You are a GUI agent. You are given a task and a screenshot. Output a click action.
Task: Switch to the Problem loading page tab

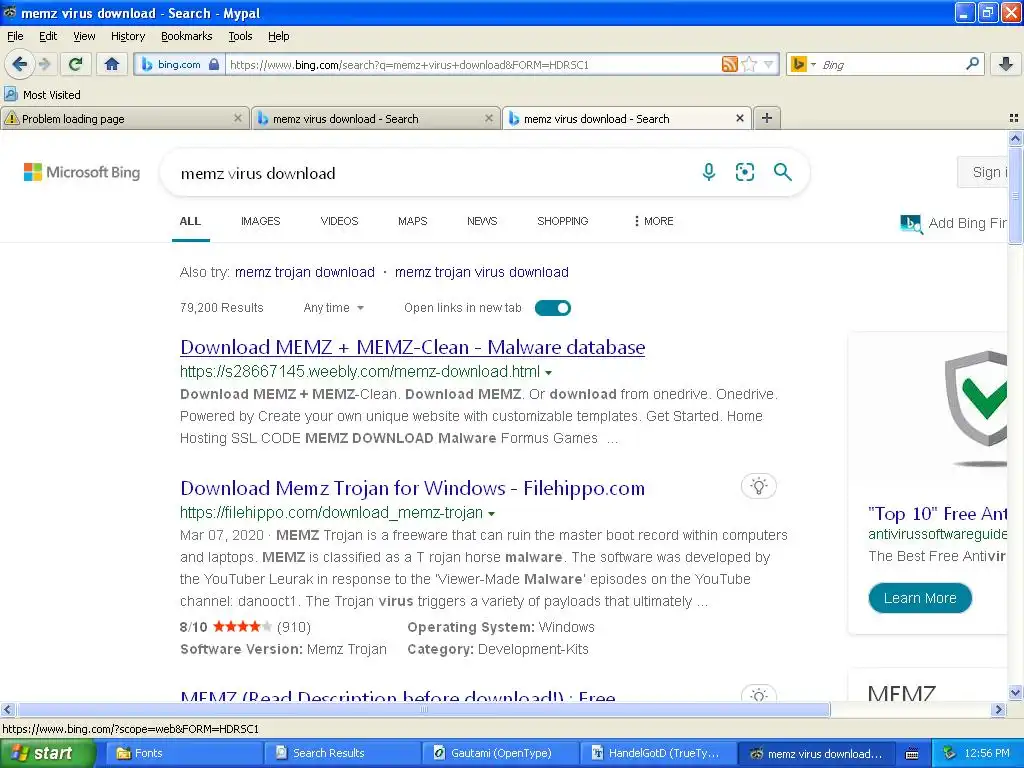(124, 118)
